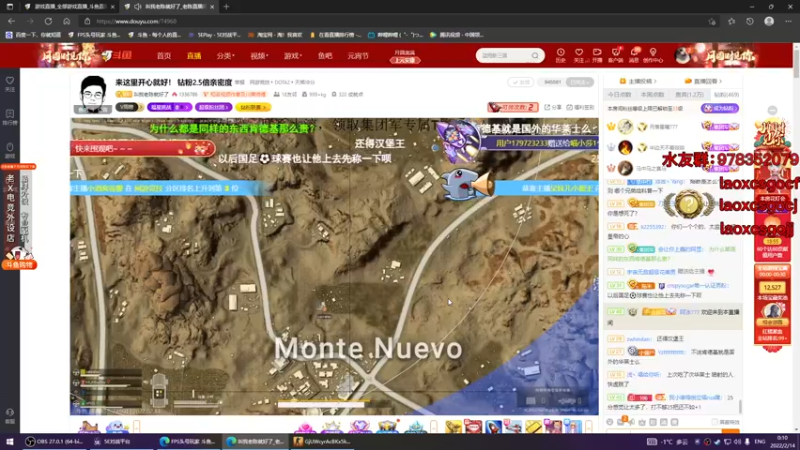
Task: Toggle the 加班 check button
Action: point(520,82)
